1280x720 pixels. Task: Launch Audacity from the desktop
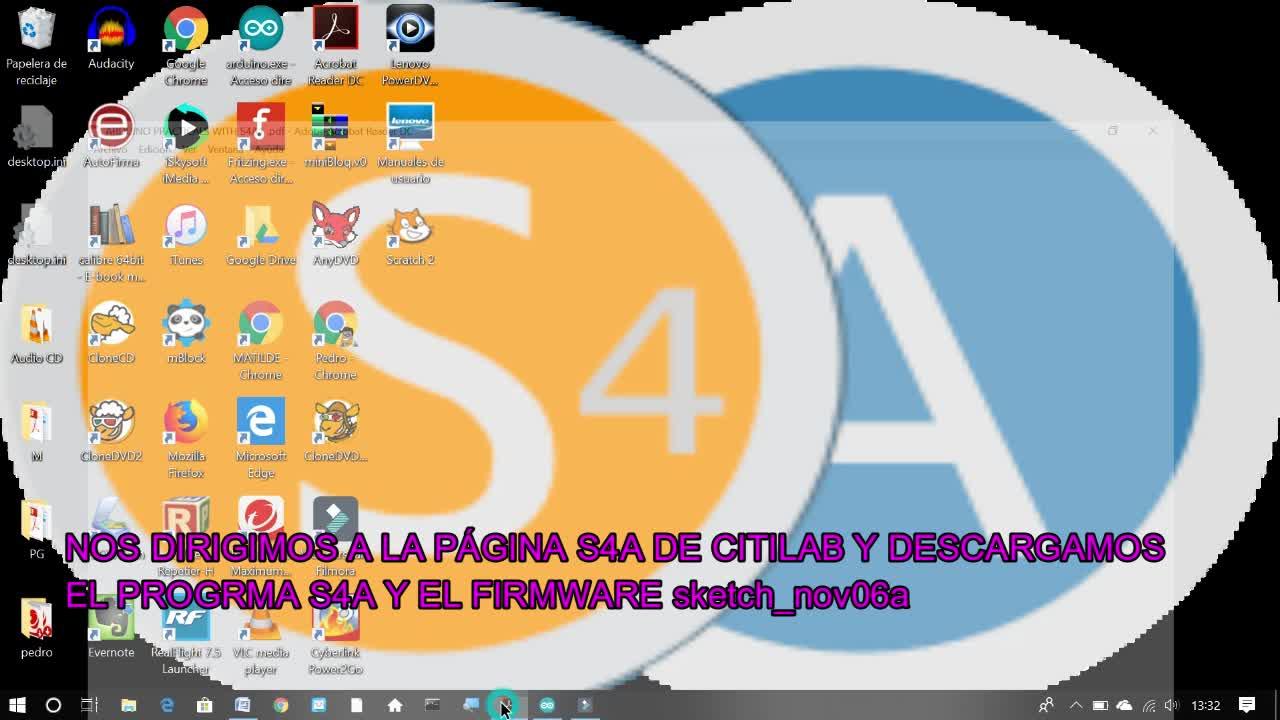[111, 38]
